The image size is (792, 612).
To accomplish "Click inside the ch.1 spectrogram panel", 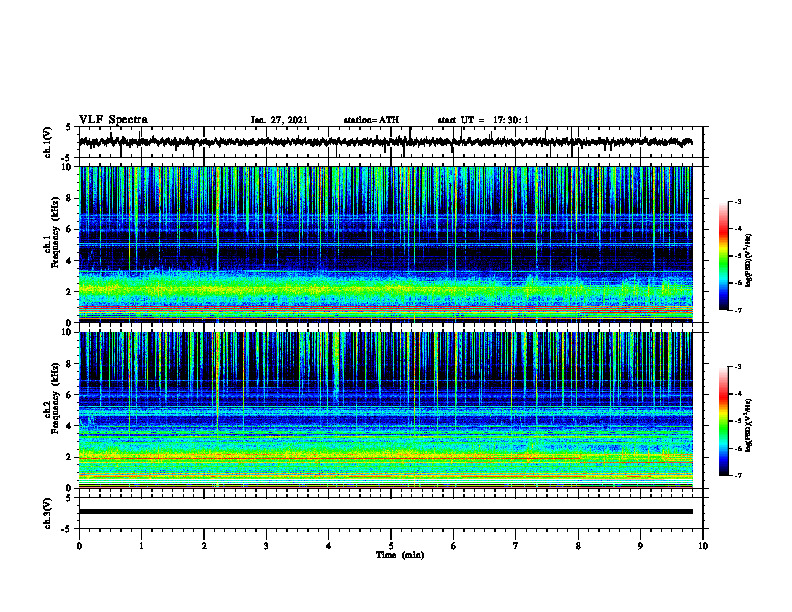I will click(385, 244).
